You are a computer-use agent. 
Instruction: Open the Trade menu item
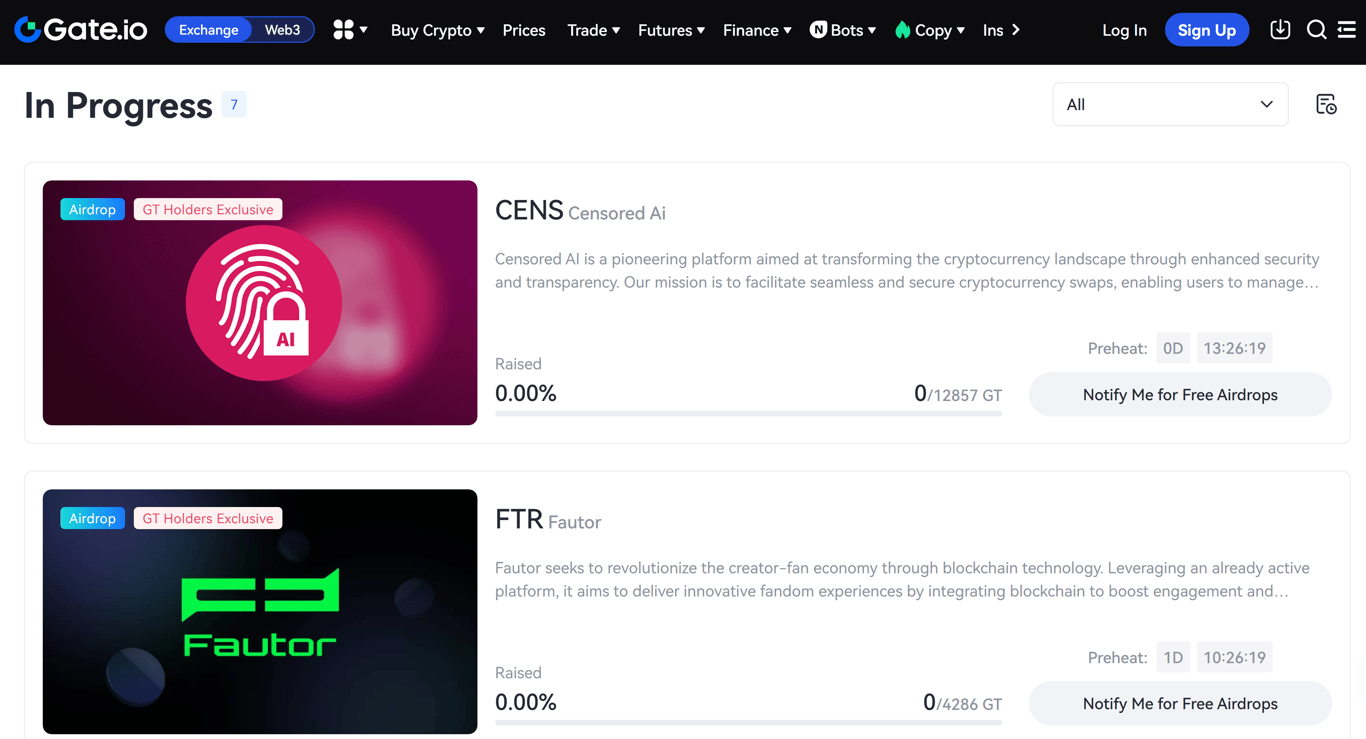tap(586, 30)
